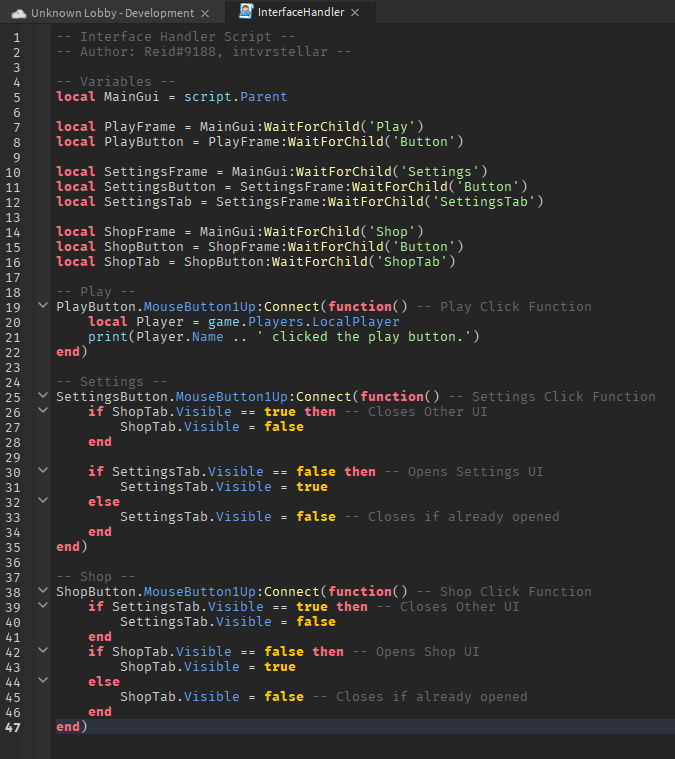Click line number 47 in the gutter
Image resolution: width=675 pixels, height=759 pixels.
13,728
